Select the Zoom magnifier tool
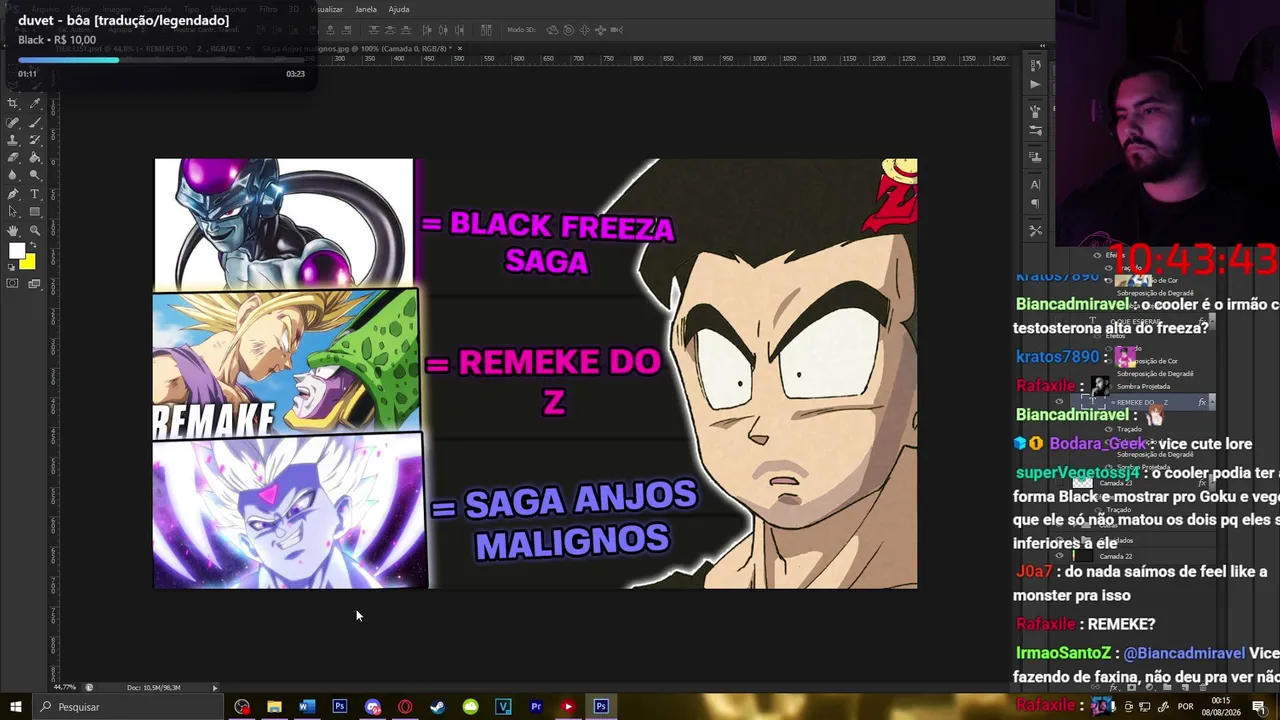This screenshot has width=1280, height=720. coord(35,230)
